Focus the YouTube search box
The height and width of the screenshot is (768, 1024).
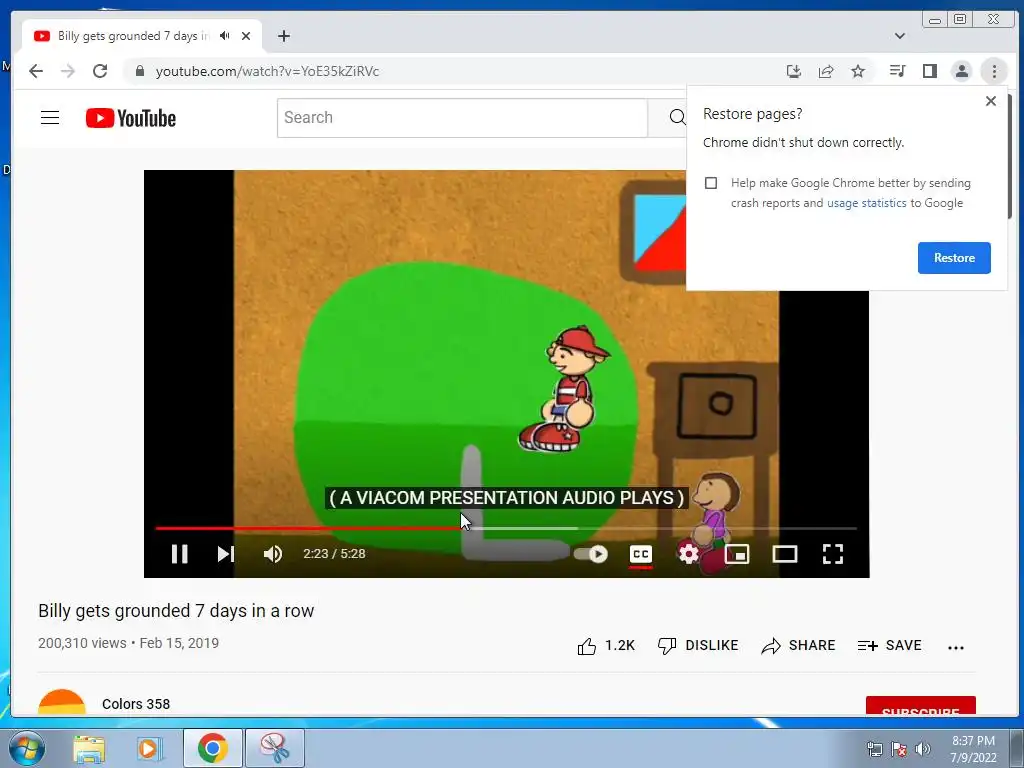[x=462, y=118]
